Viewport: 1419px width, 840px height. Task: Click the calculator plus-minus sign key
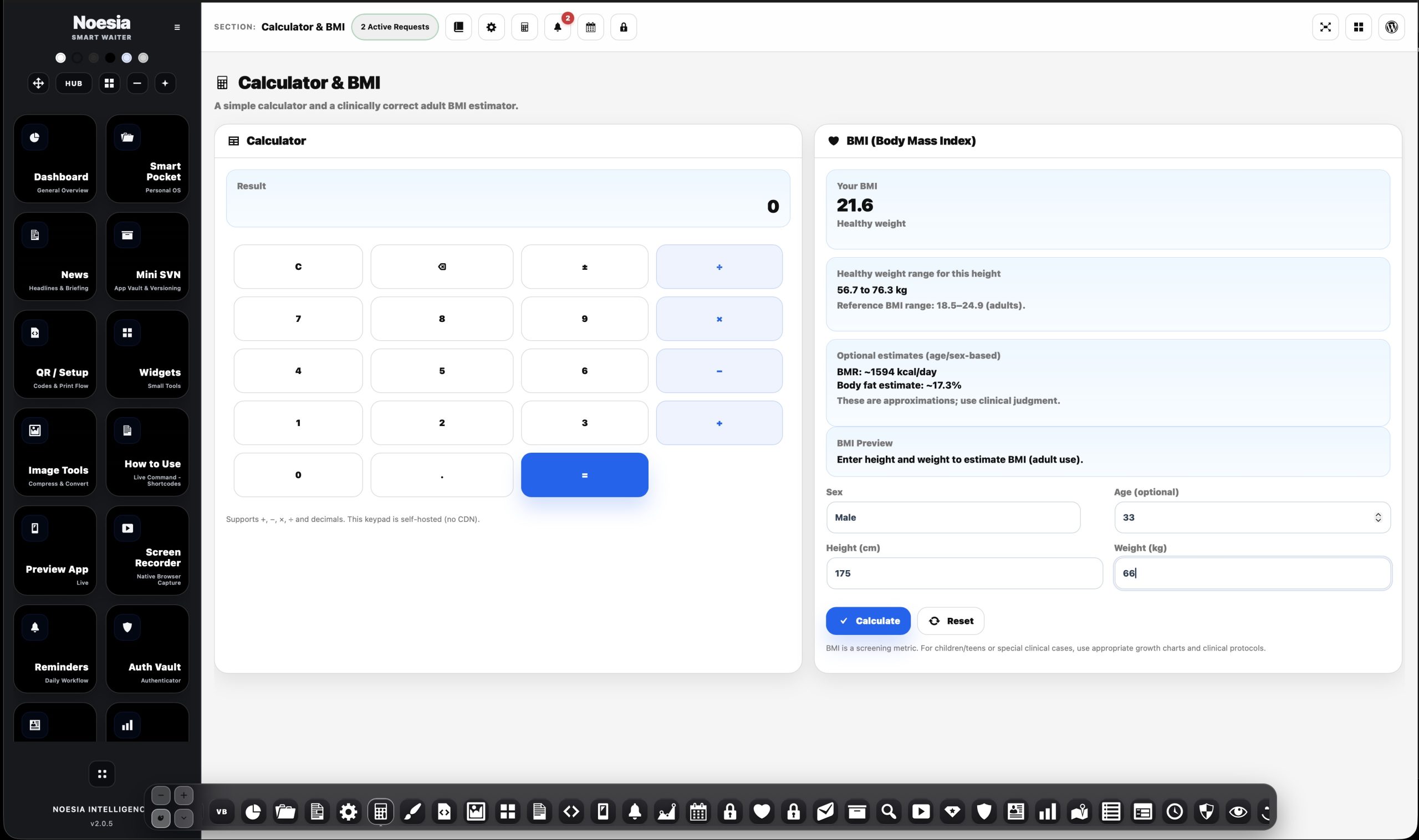[584, 267]
